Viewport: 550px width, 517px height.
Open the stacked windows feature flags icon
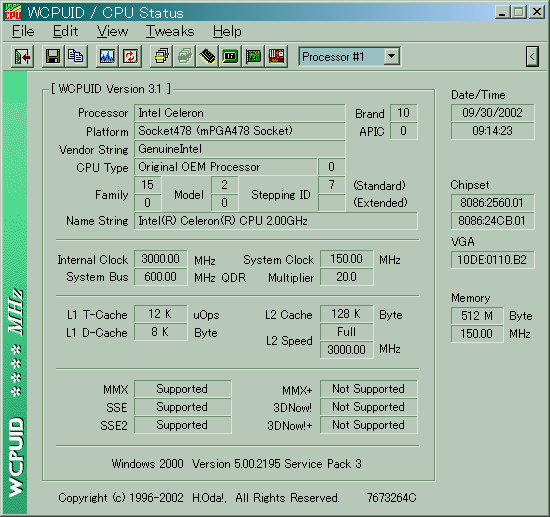point(161,56)
